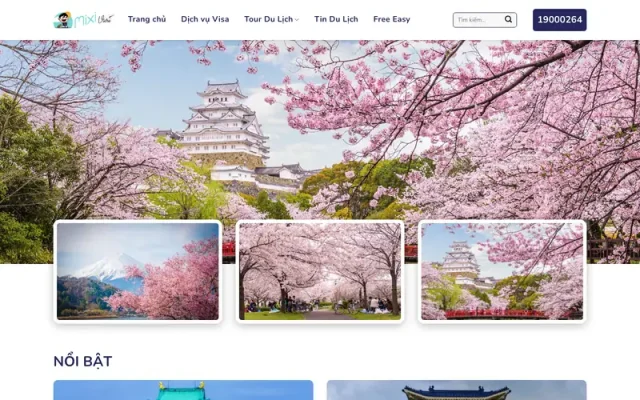Viewport: 640px width, 400px height.
Task: Go to Tin Du Lịch
Action: pyautogui.click(x=336, y=19)
